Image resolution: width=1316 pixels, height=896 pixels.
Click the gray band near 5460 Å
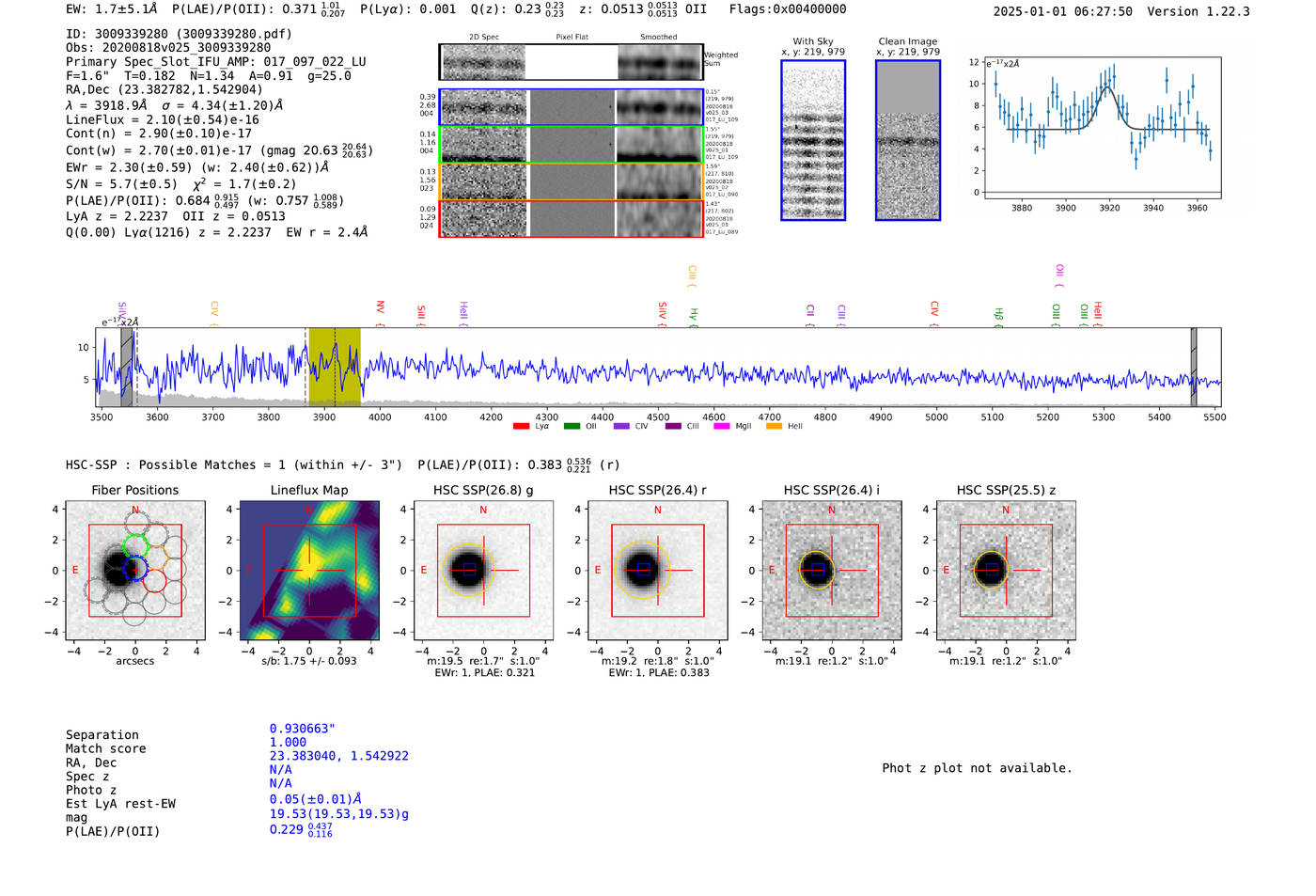[x=1194, y=367]
